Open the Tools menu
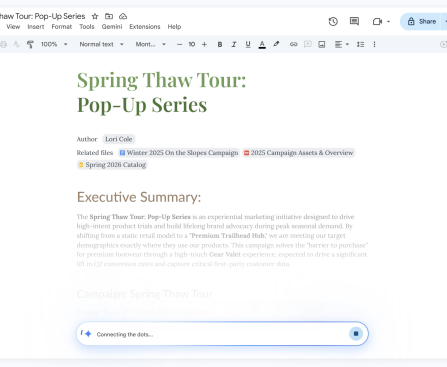The image size is (447, 367). (x=87, y=27)
